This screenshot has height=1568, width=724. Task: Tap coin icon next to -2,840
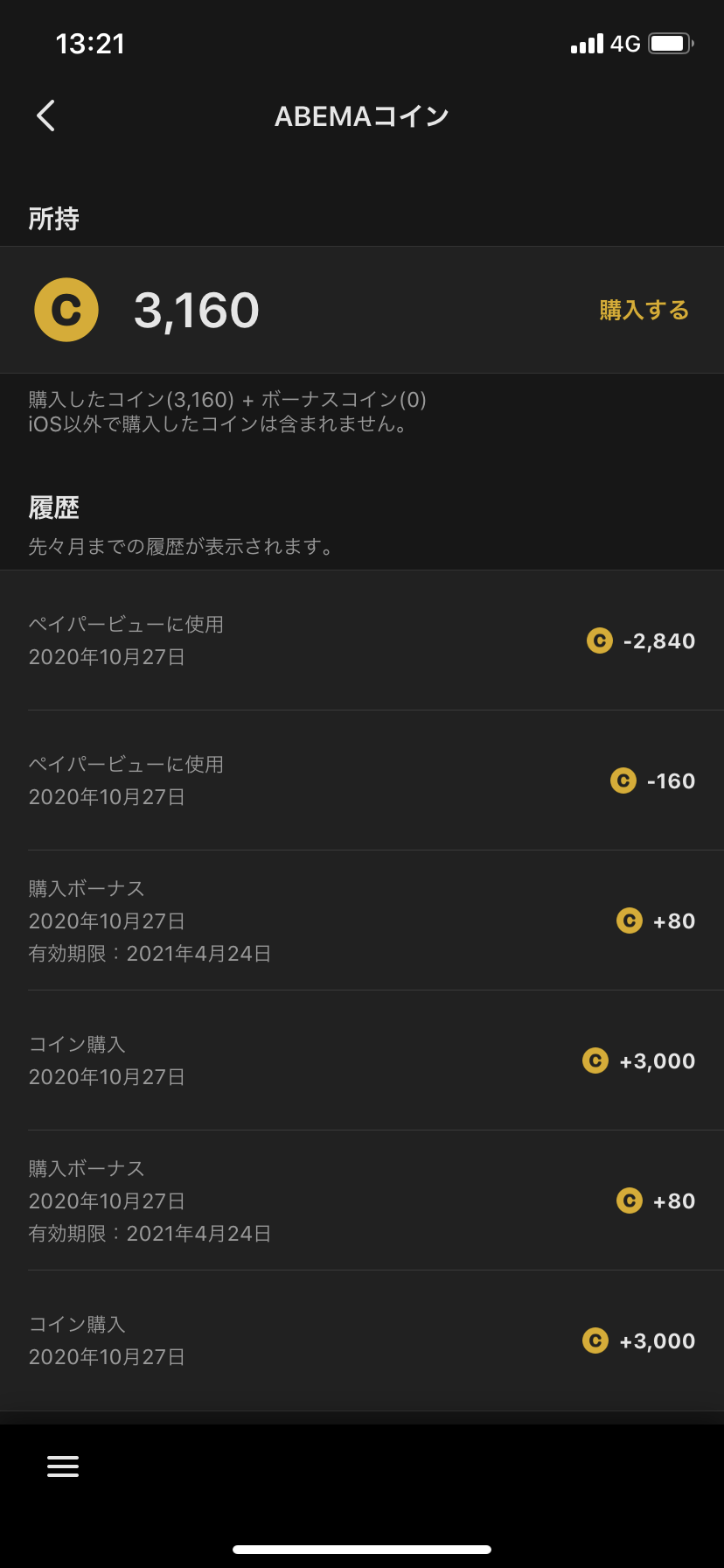[600, 640]
